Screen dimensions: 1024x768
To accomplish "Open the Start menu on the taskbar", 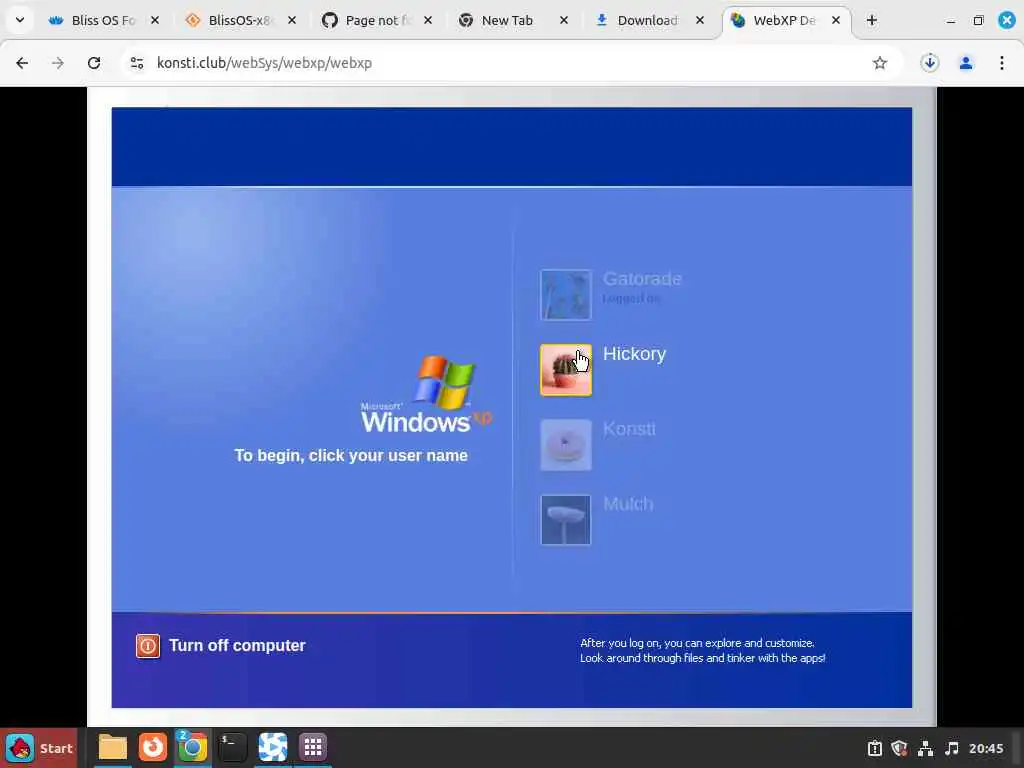I will tap(39, 748).
